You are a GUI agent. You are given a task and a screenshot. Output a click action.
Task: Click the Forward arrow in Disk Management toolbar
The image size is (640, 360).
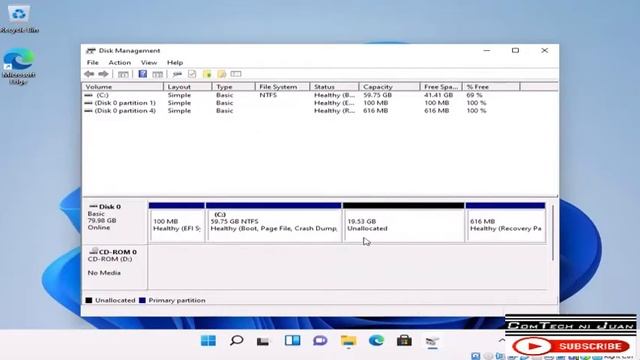[x=103, y=74]
